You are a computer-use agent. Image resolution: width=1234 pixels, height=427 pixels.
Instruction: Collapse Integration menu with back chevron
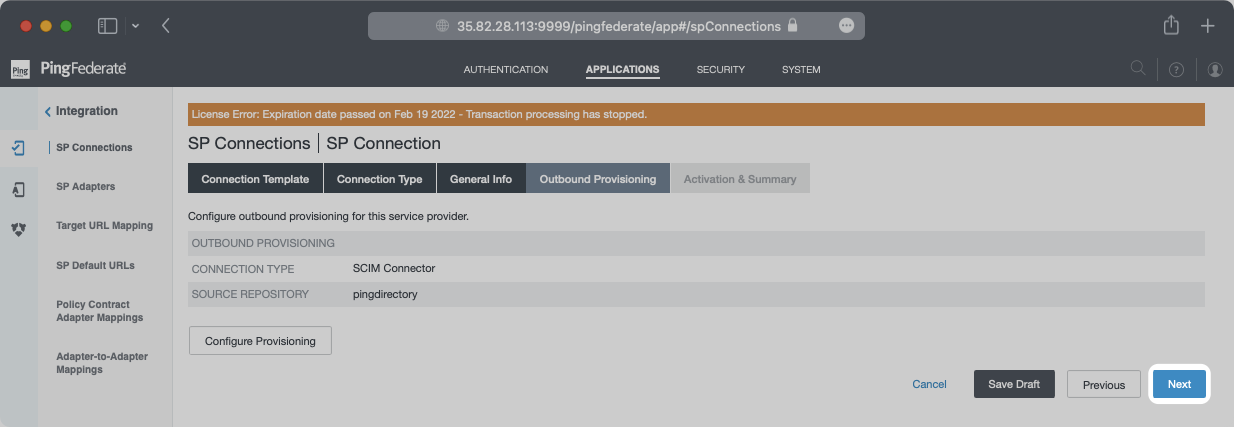[48, 112]
